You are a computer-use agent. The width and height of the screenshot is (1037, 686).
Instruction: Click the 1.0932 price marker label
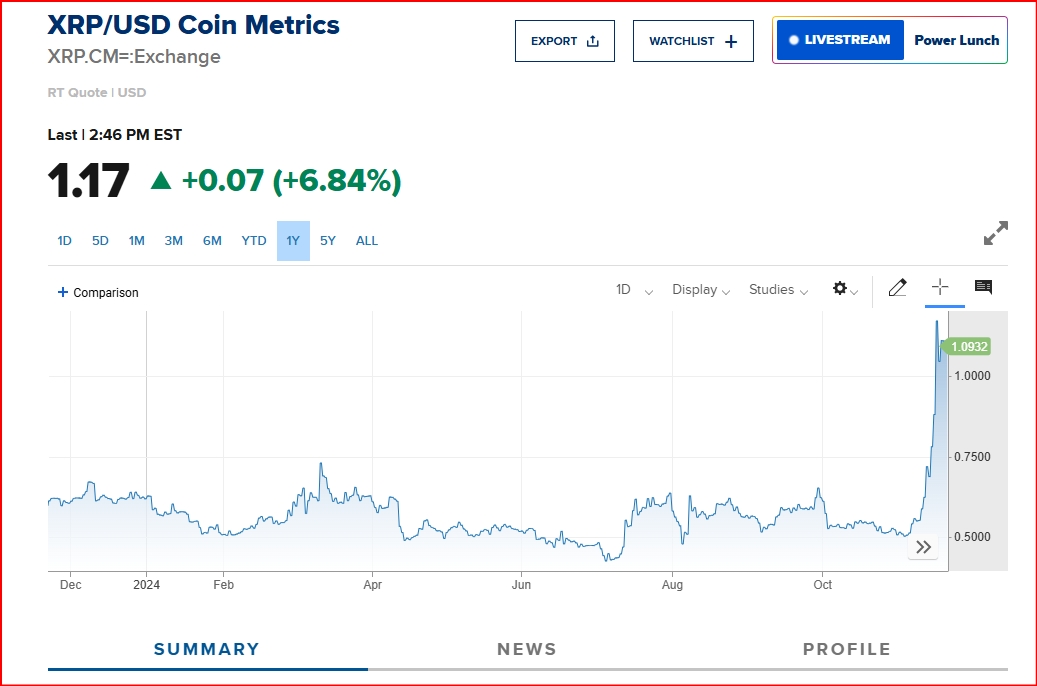[968, 347]
